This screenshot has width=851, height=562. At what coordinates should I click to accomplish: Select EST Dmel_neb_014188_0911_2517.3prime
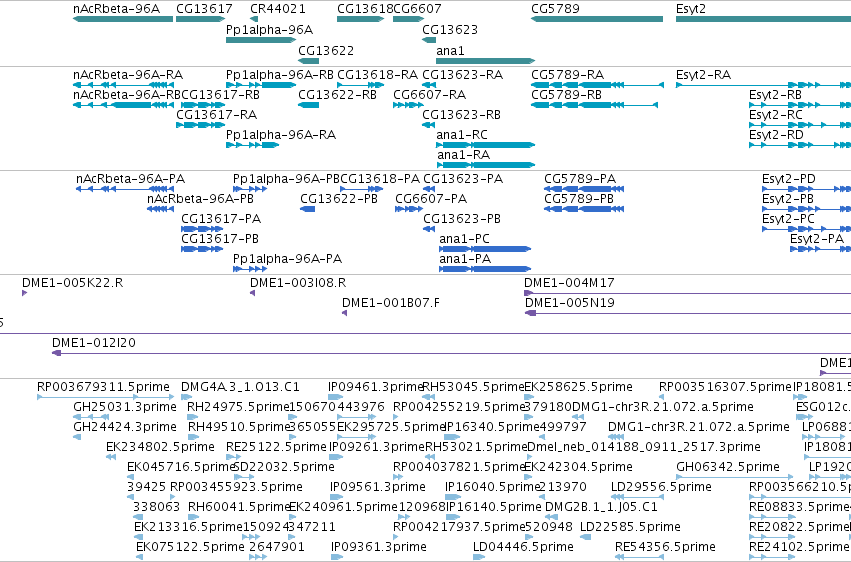point(529,458)
